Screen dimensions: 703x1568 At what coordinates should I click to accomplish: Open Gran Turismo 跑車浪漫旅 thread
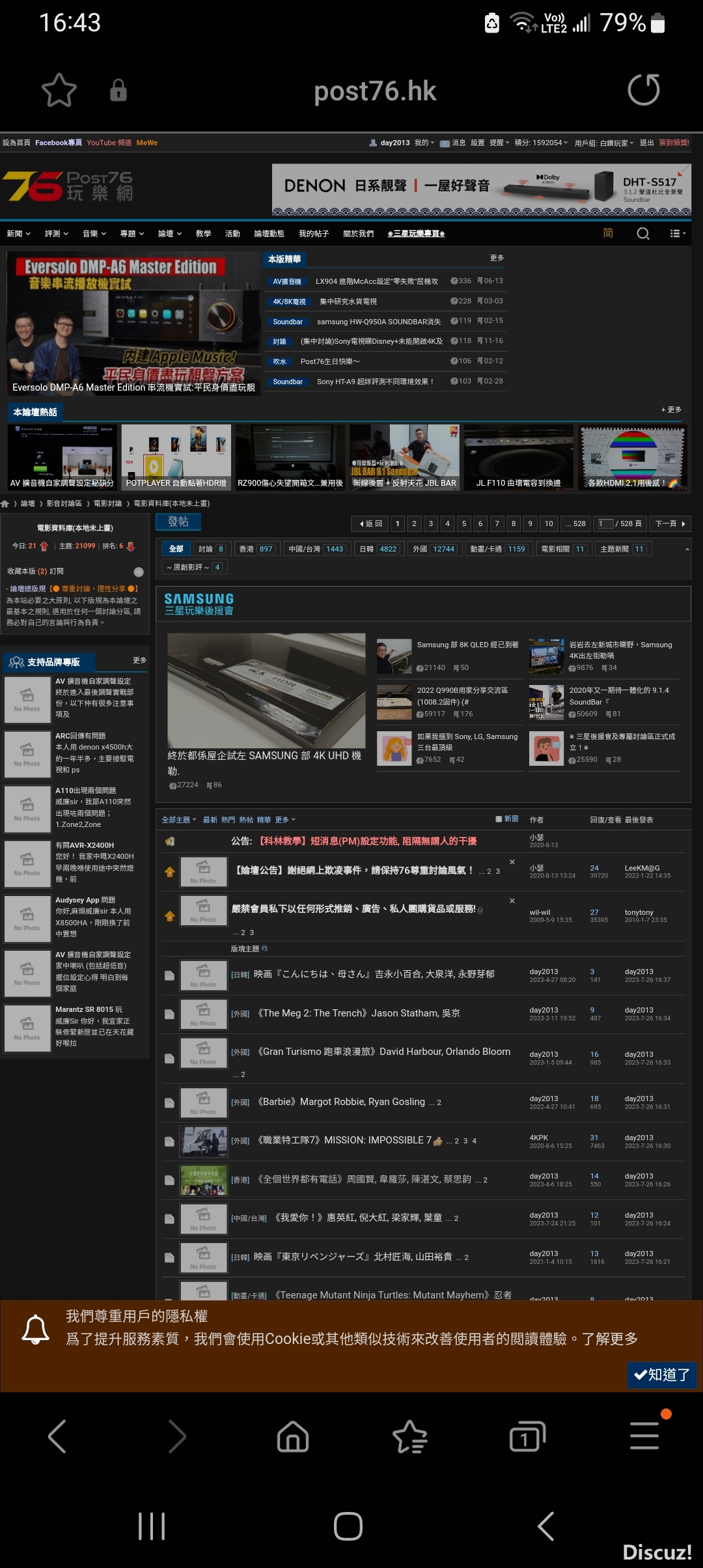click(x=384, y=1052)
